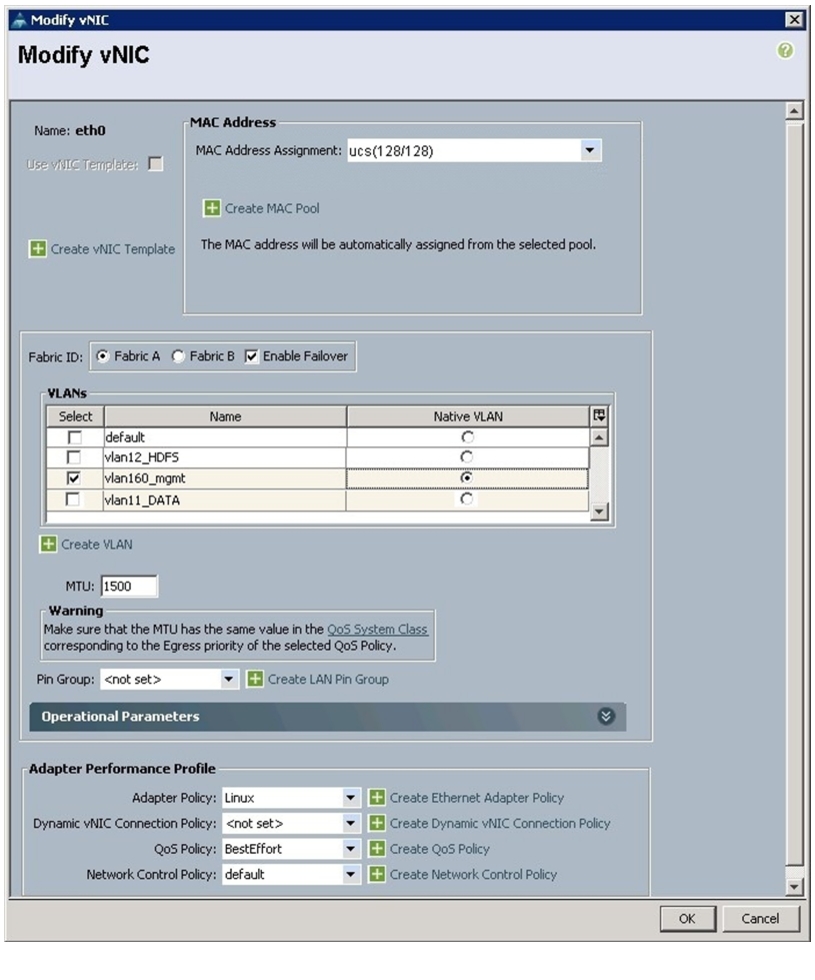The height and width of the screenshot is (980, 815).
Task: Click the Create MAC Pool plus icon
Action: click(x=212, y=208)
